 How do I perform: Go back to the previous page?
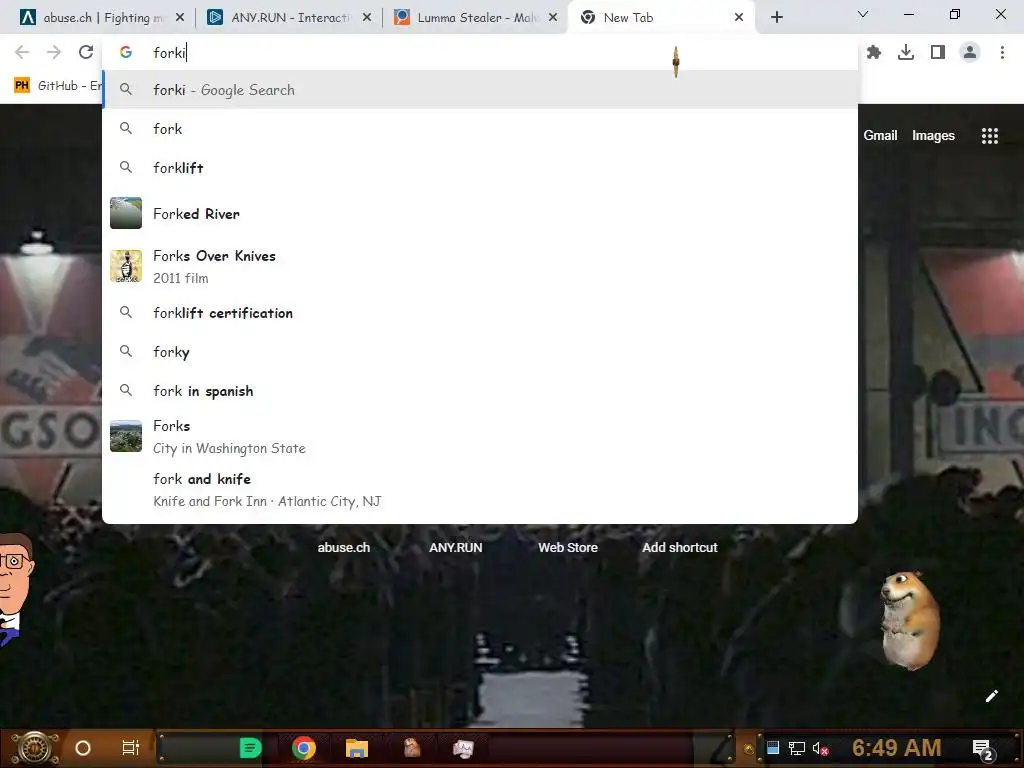pyautogui.click(x=22, y=52)
